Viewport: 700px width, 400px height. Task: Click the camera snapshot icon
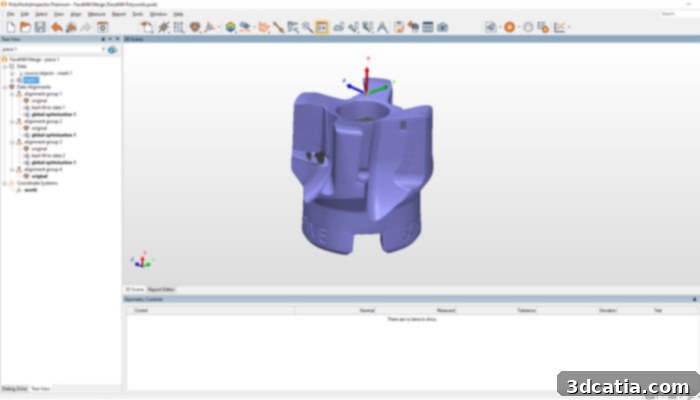pos(442,27)
